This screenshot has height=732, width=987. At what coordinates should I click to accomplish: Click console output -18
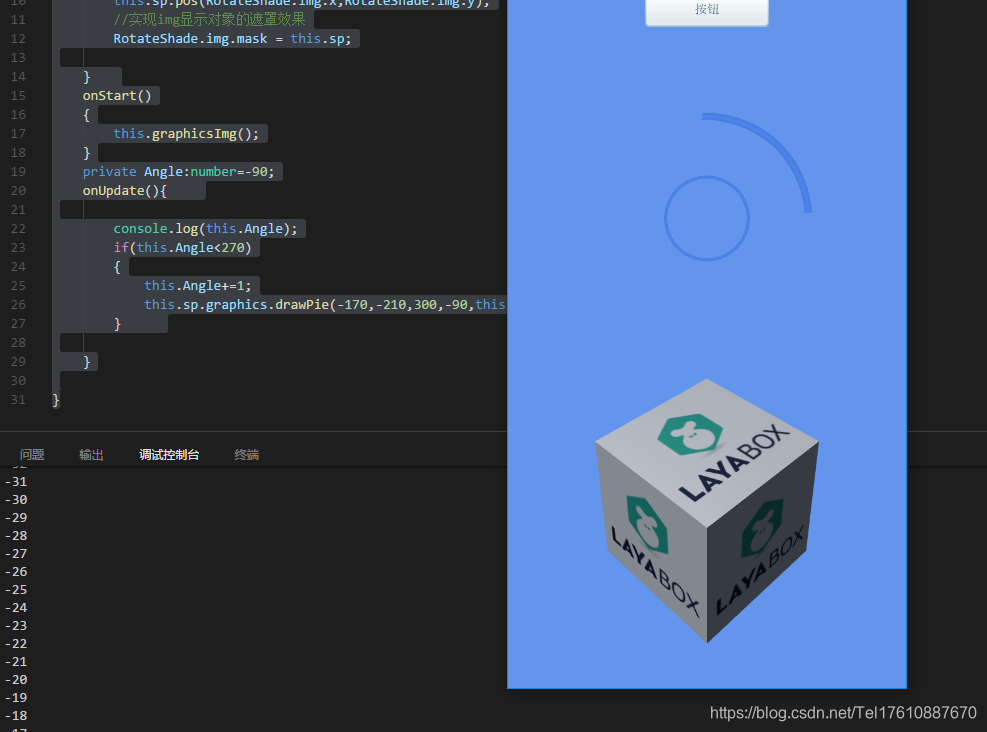pos(16,716)
